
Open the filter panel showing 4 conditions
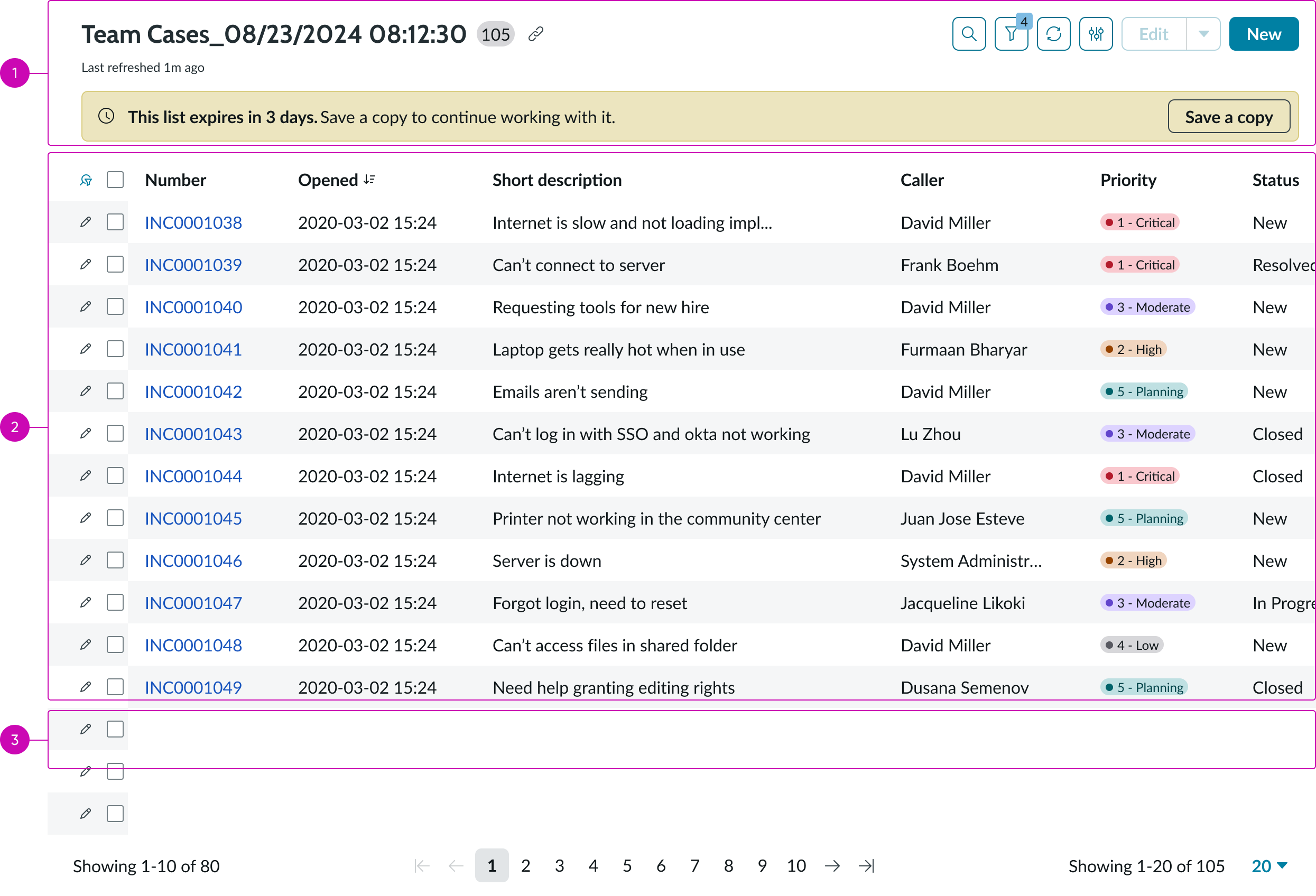click(x=1012, y=34)
